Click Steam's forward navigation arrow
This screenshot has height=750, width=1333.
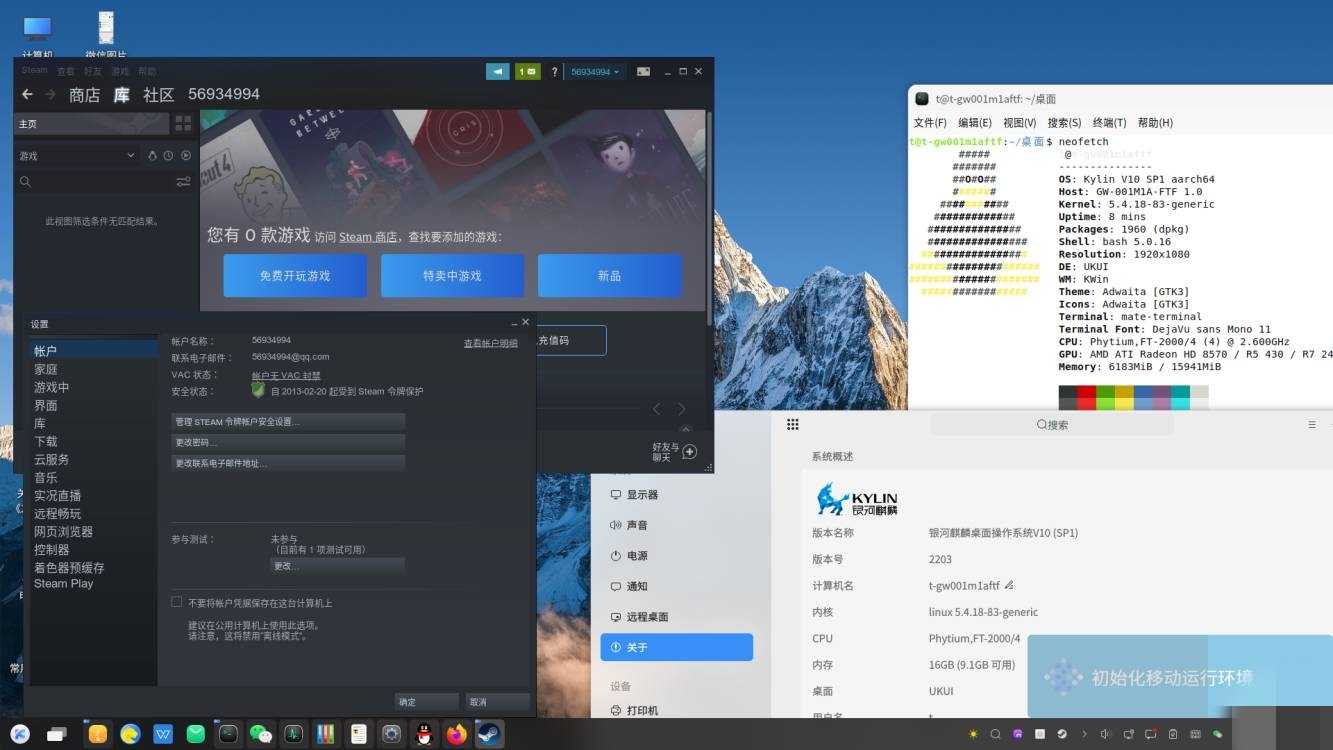[x=50, y=94]
